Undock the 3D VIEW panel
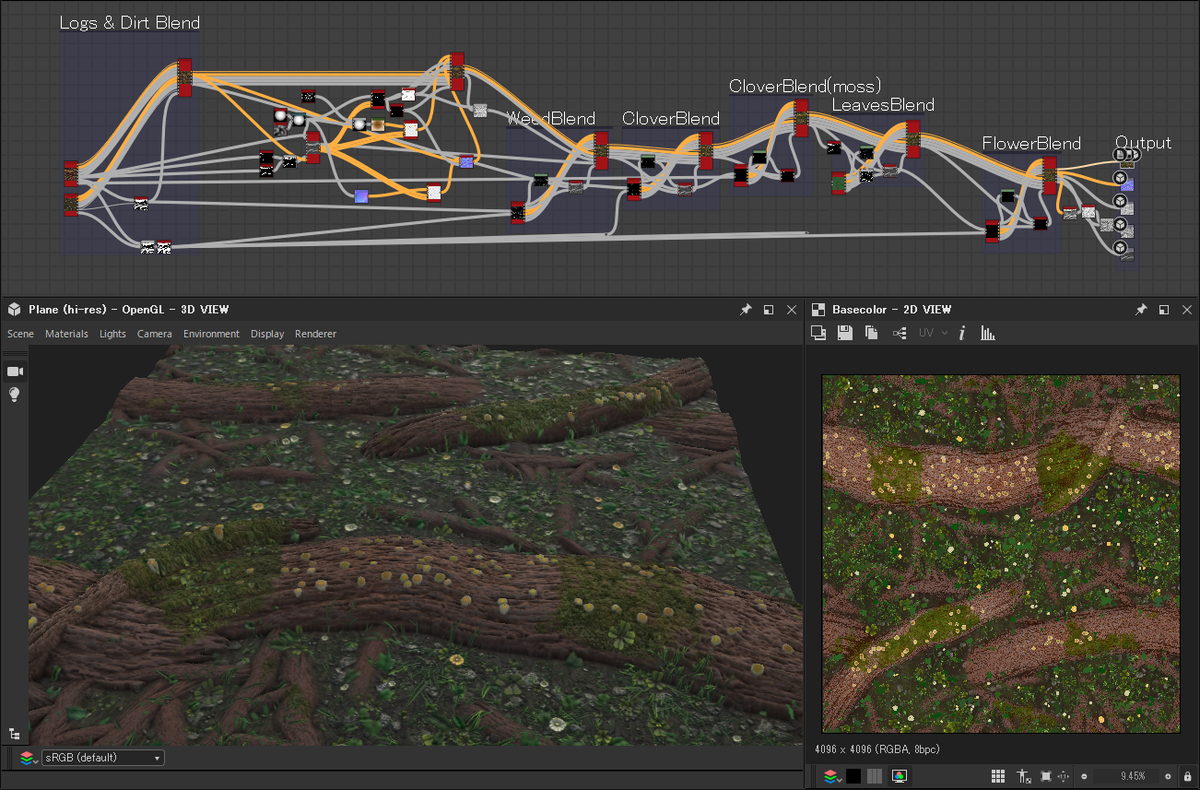Image resolution: width=1200 pixels, height=790 pixels. (x=768, y=310)
